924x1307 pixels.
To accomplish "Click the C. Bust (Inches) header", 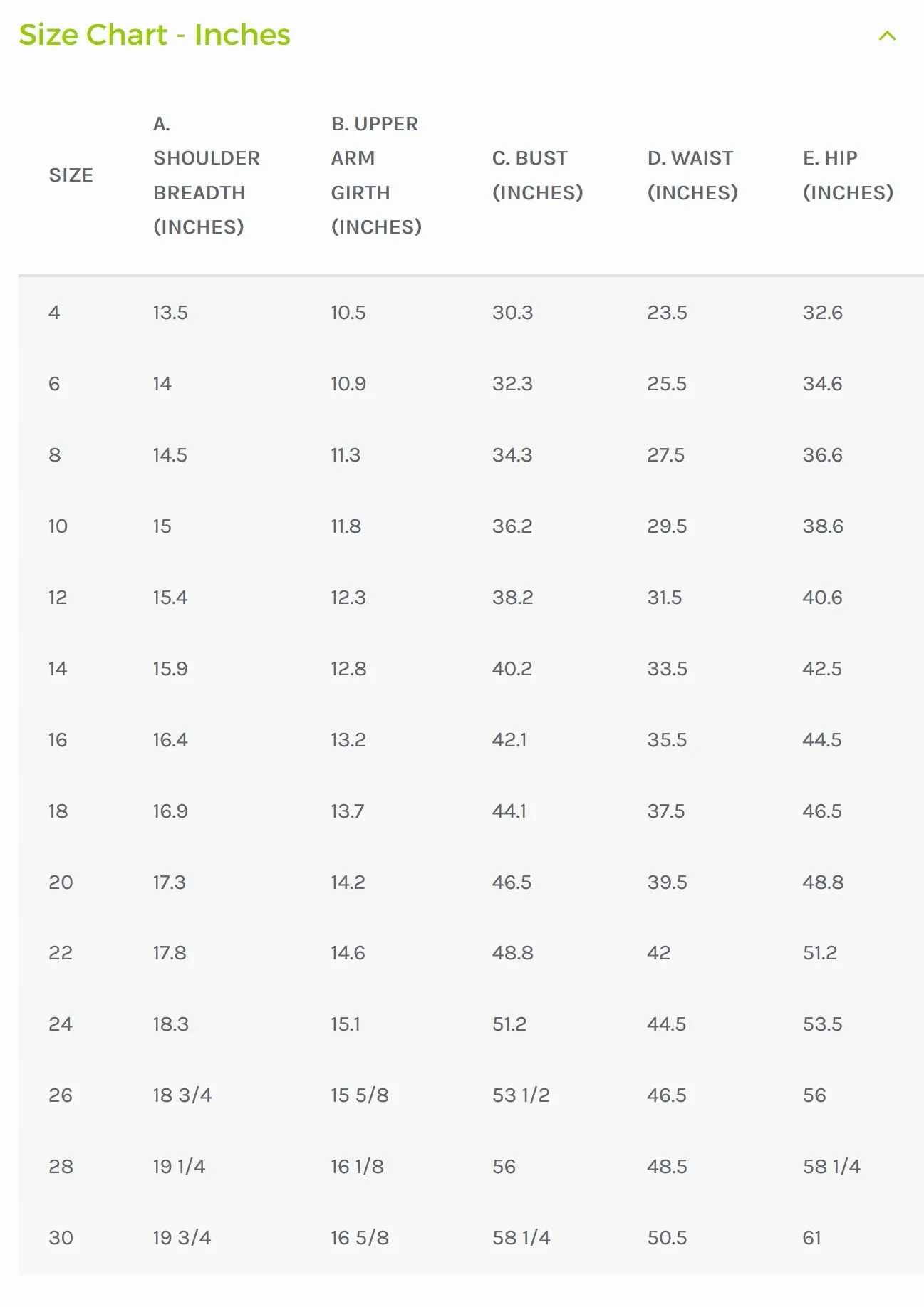I will [x=537, y=175].
